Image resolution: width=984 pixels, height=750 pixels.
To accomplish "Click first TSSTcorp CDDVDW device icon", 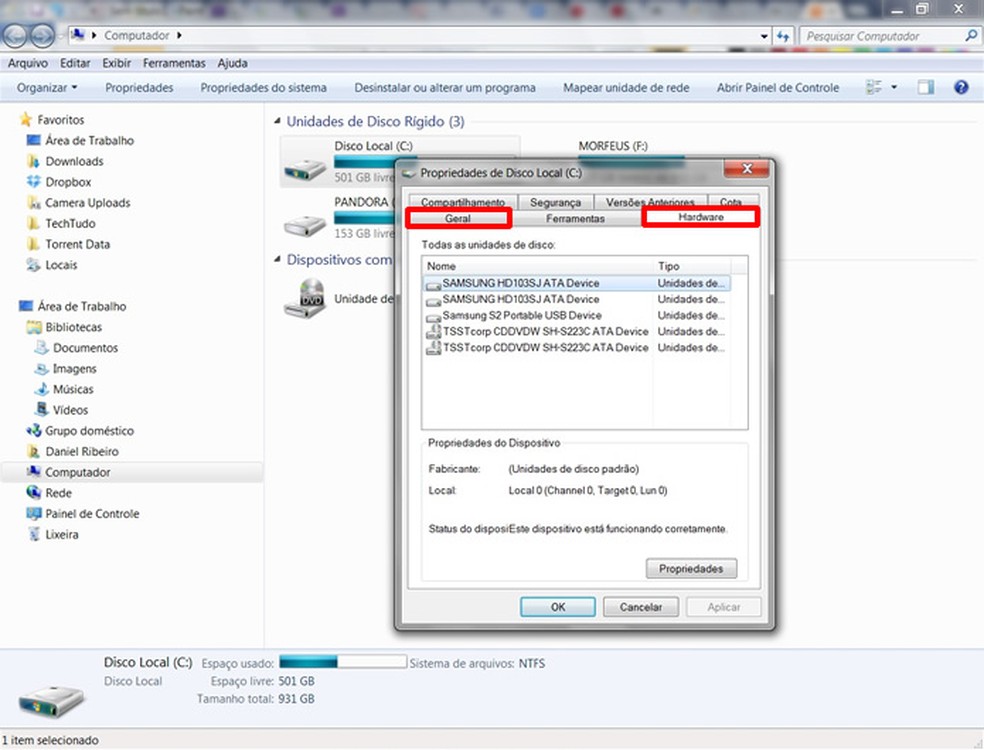I will pos(433,332).
